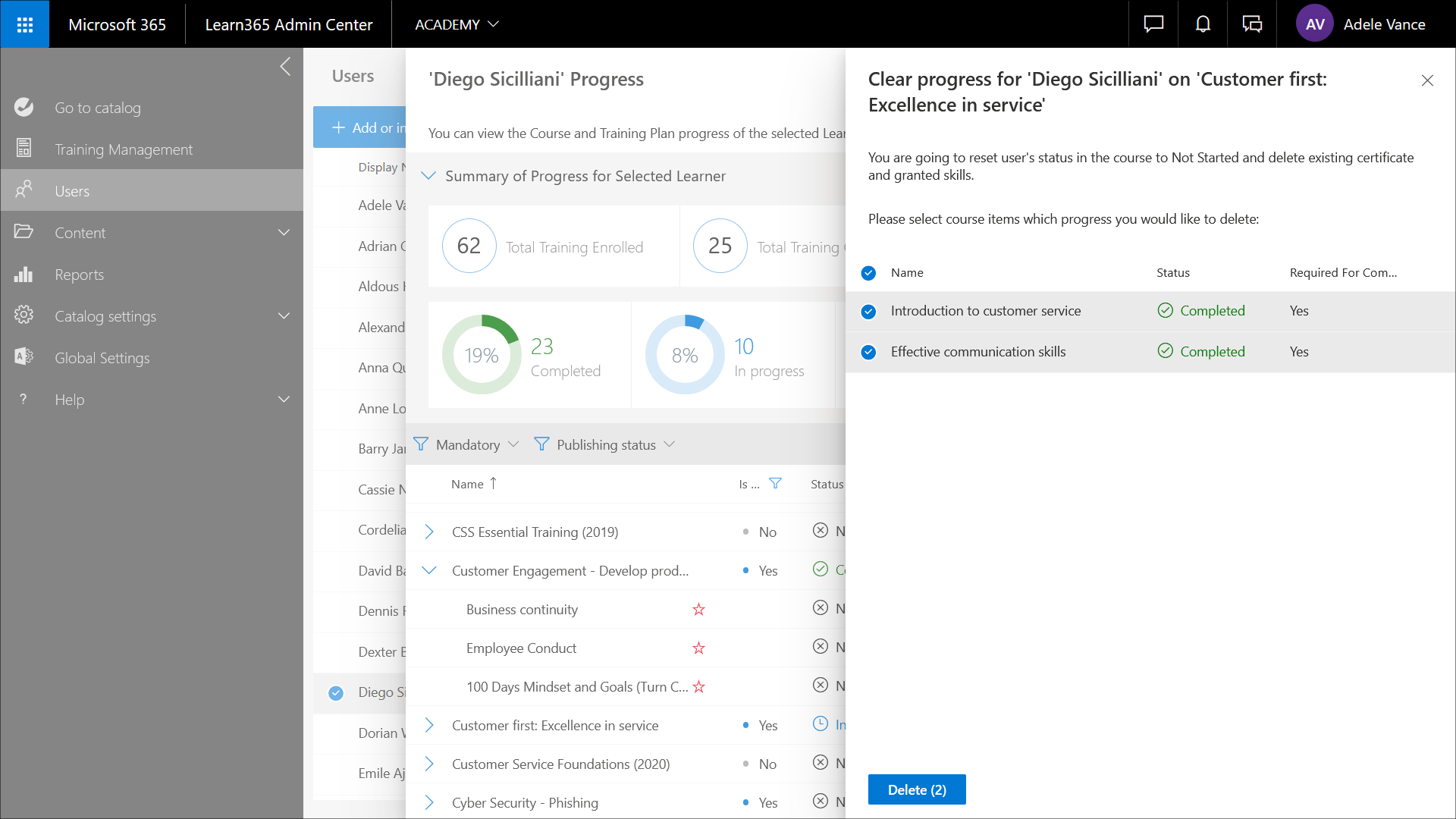Open the ACADEMY dropdown
The width and height of the screenshot is (1456, 819).
457,24
